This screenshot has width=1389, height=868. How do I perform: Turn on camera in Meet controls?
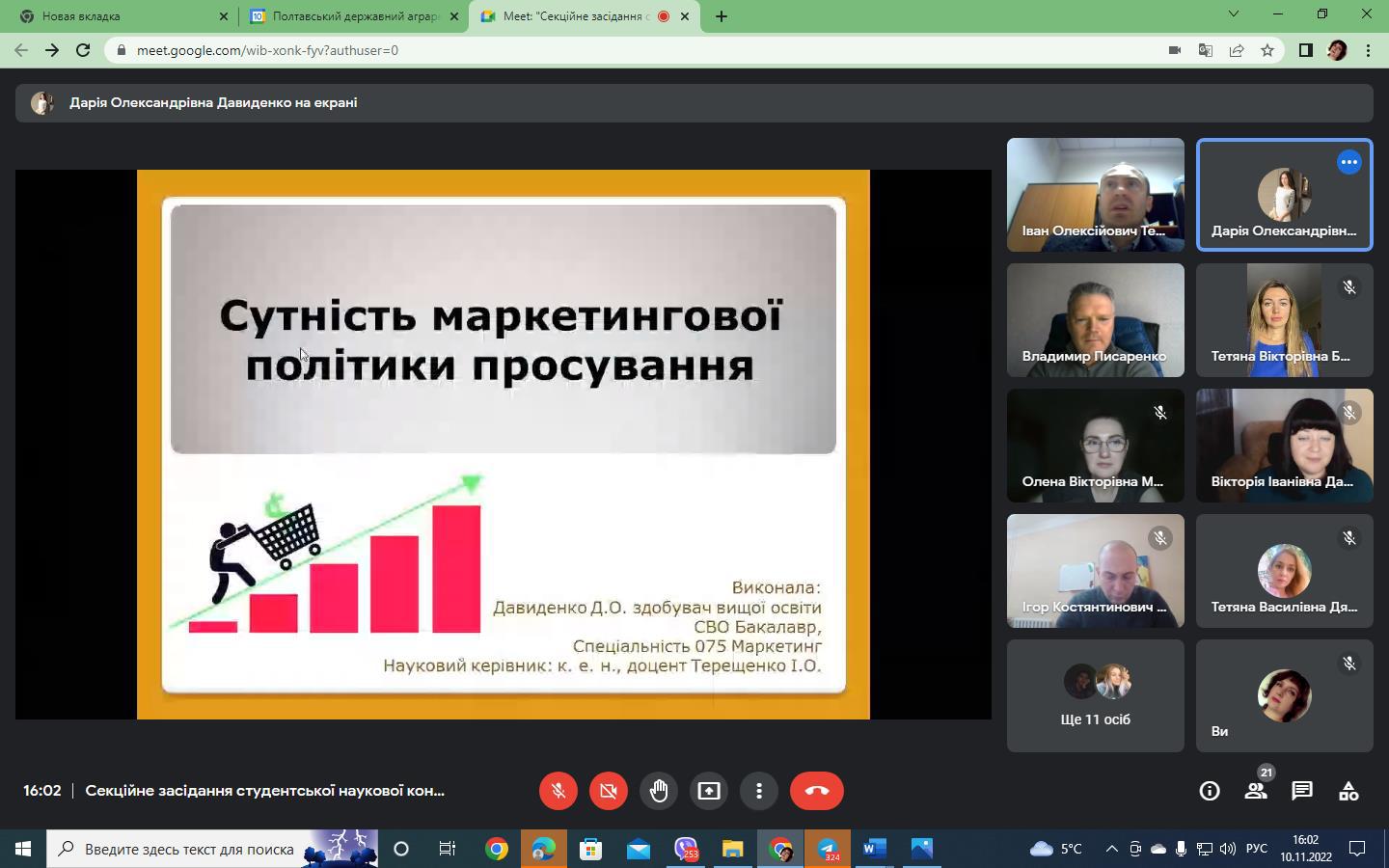(608, 791)
